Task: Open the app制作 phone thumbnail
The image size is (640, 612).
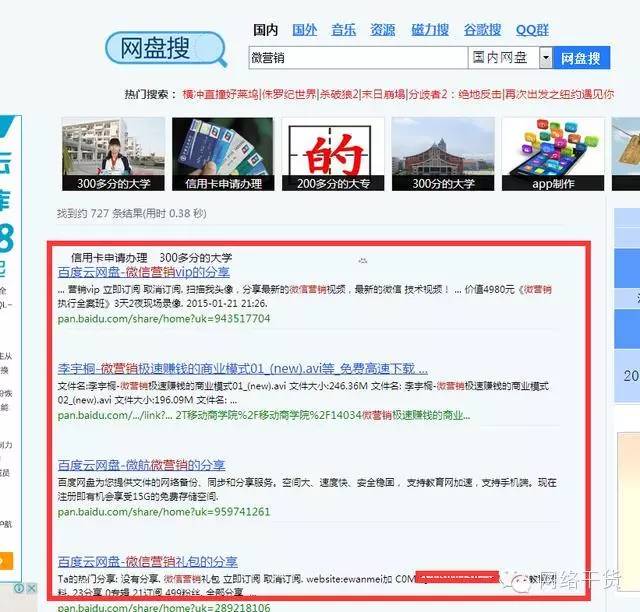Action: pos(553,154)
